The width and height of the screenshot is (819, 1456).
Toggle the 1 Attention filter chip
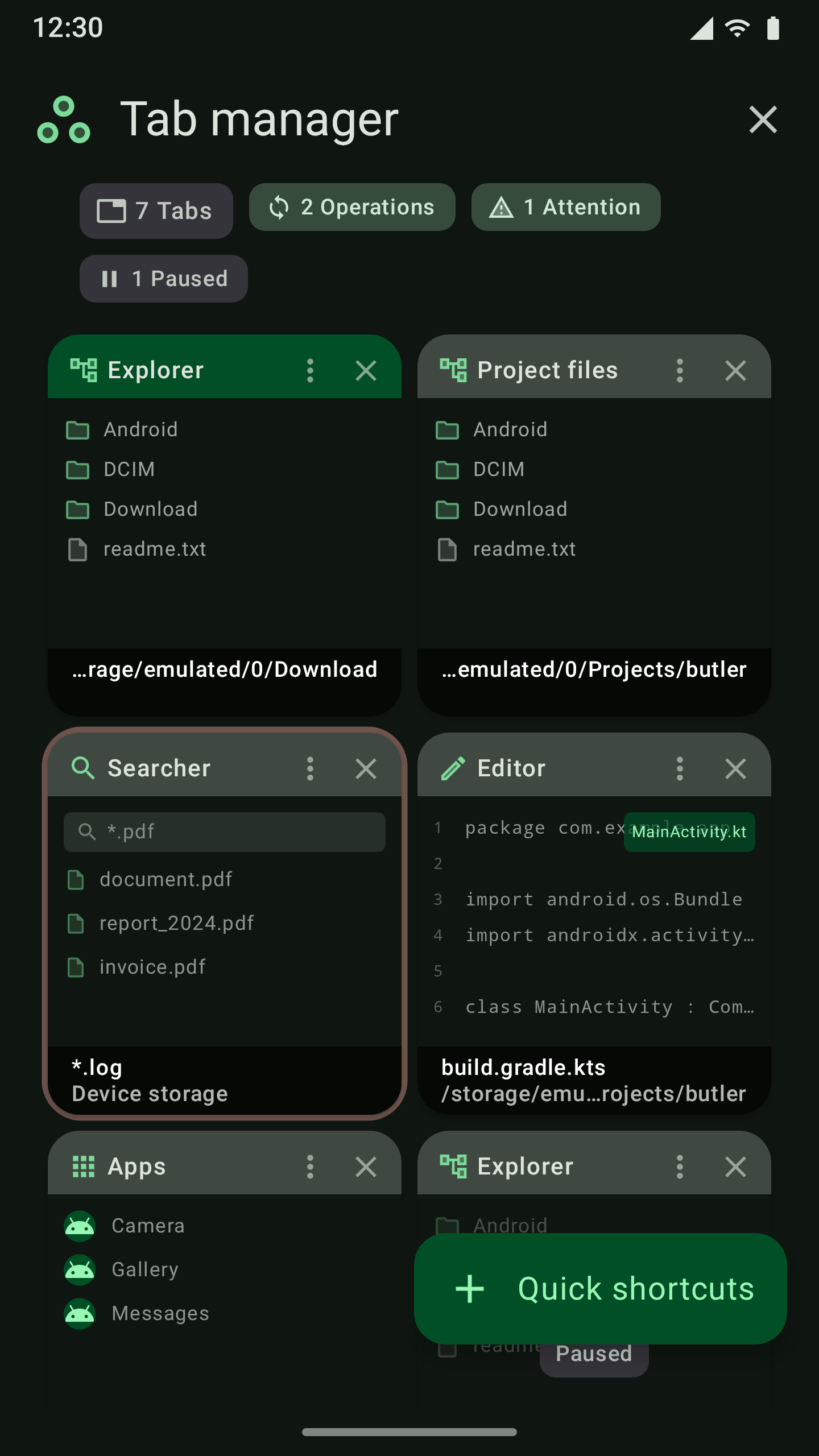(566, 207)
